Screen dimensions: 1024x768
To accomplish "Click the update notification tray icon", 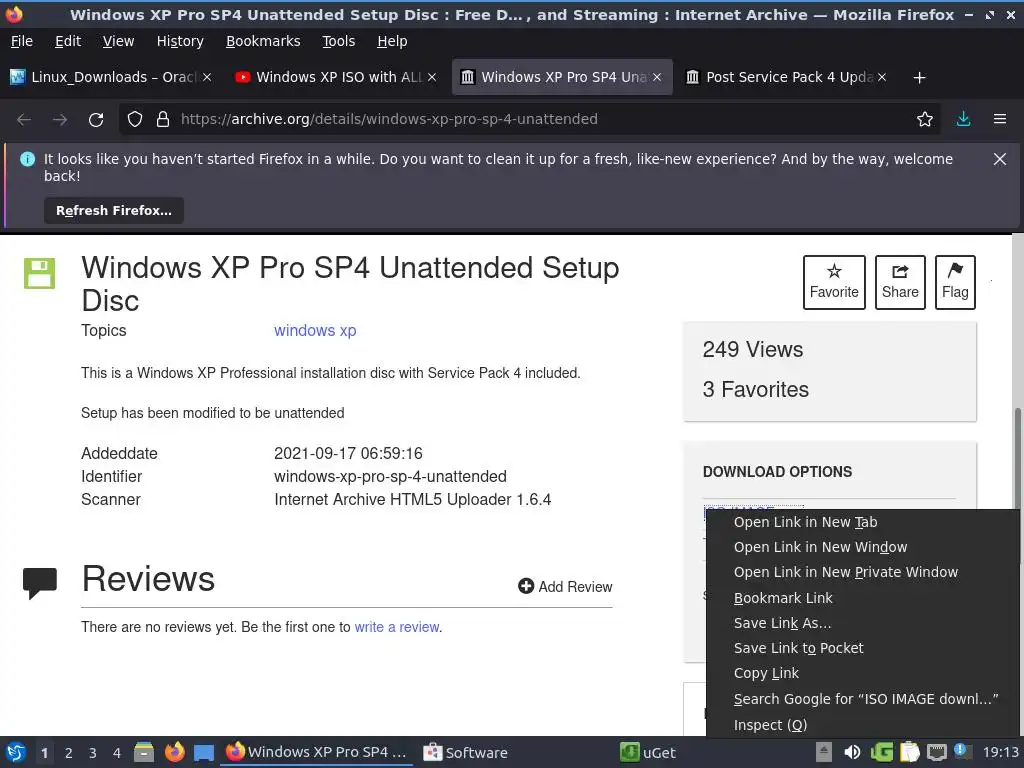I will 961,751.
